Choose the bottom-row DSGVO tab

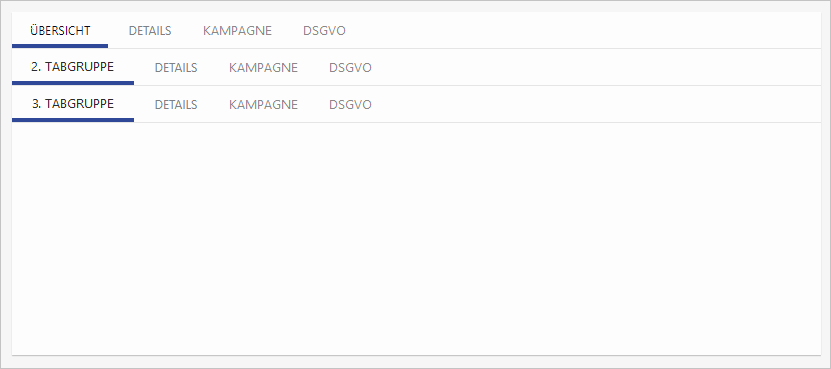(x=350, y=105)
